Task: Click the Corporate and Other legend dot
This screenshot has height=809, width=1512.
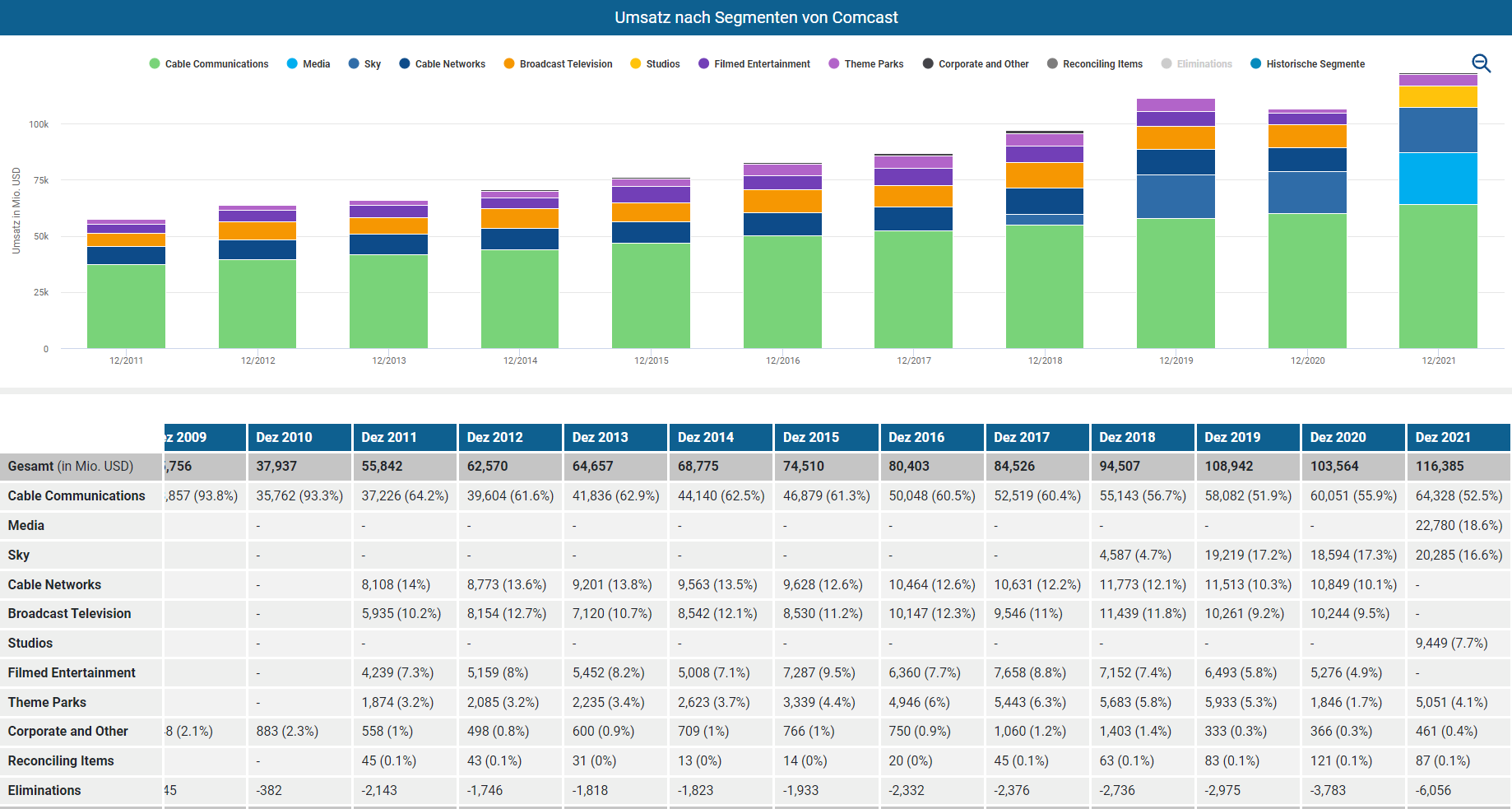Action: 928,64
